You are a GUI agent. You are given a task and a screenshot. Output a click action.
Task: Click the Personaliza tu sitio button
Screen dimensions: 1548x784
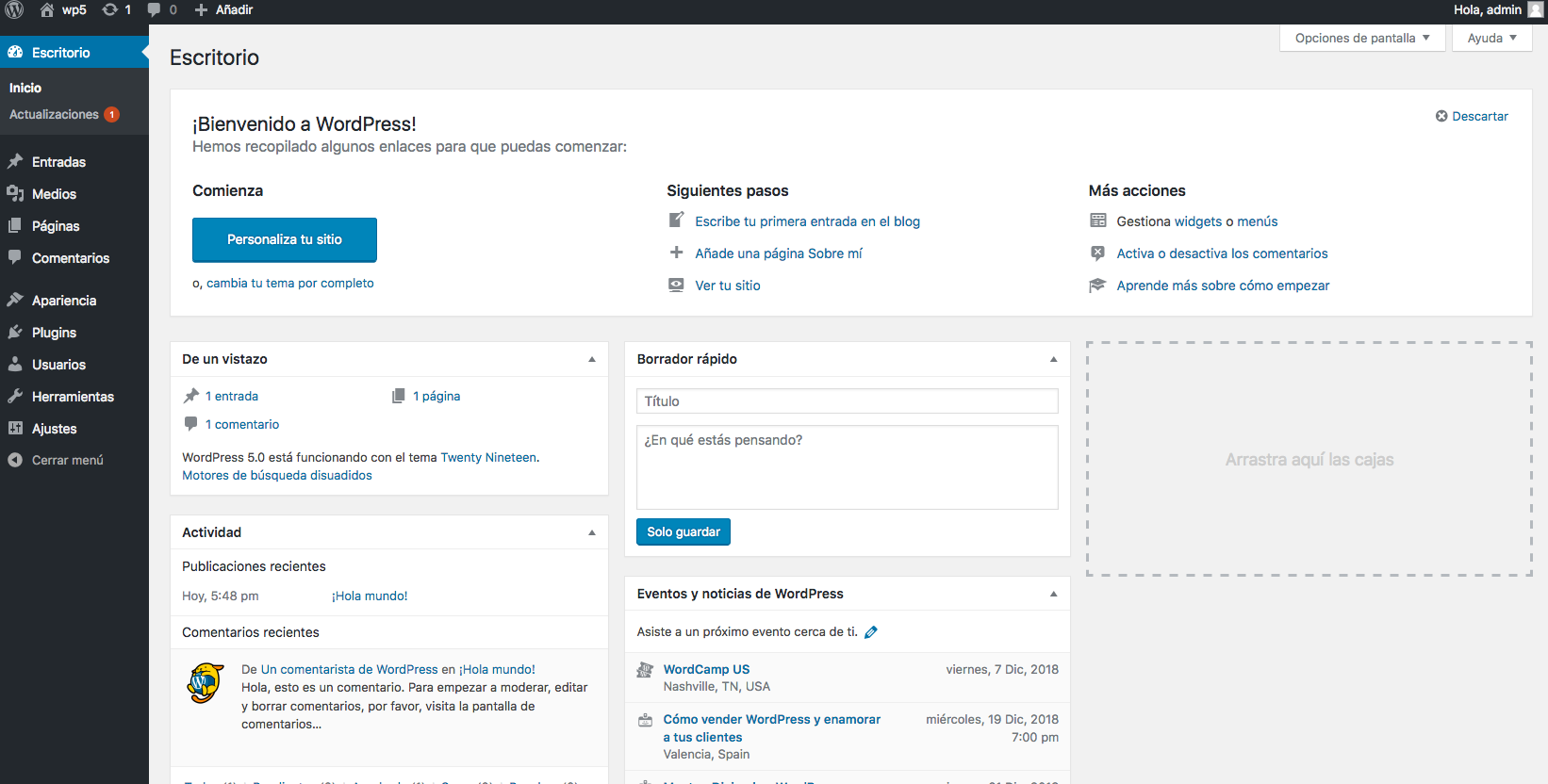pos(284,239)
